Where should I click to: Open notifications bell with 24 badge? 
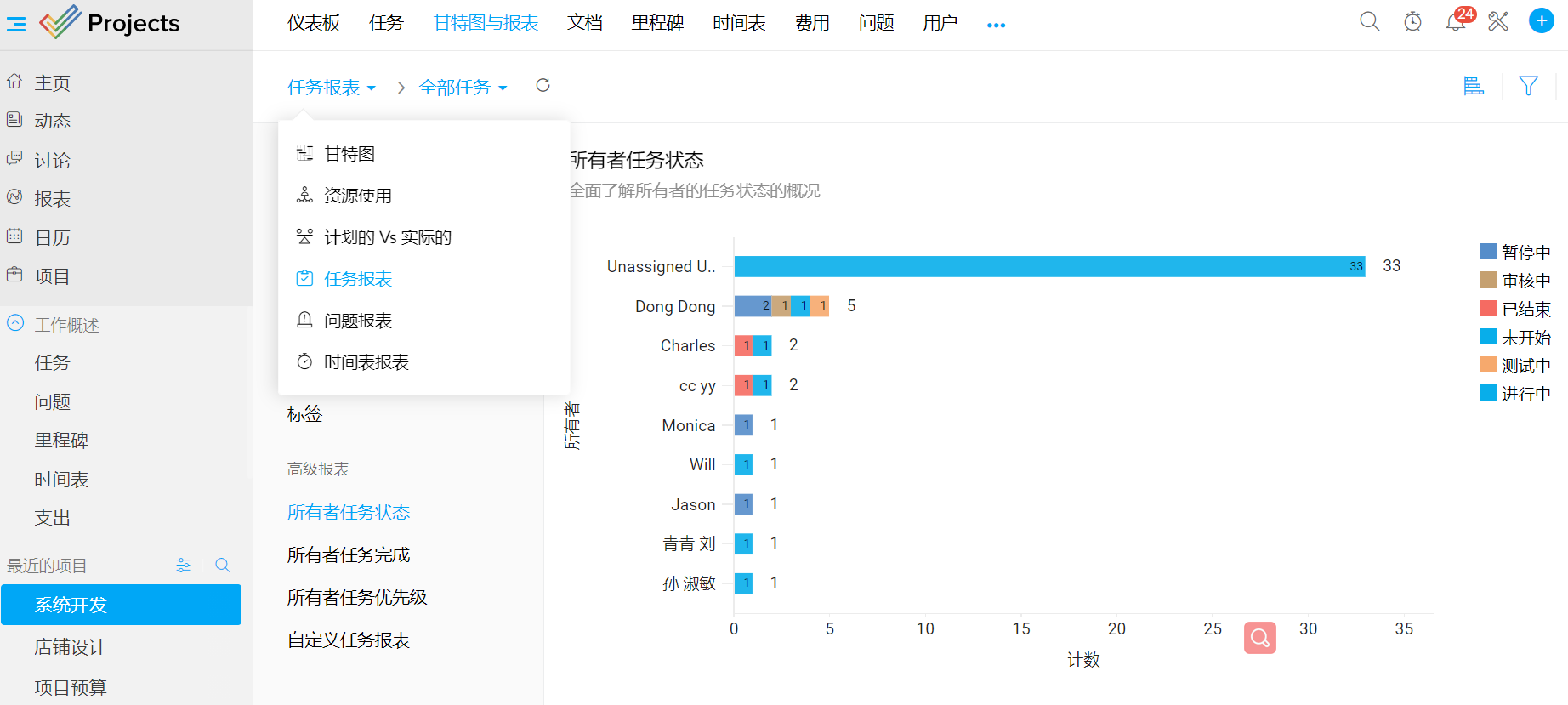1455,22
